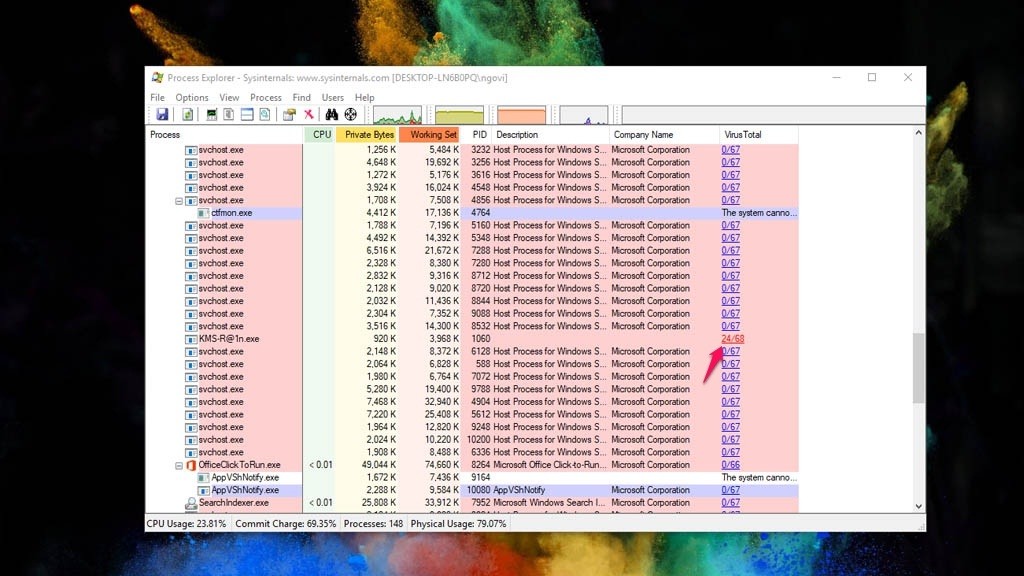
Task: Open System Information from the toolbar
Action: [211, 115]
